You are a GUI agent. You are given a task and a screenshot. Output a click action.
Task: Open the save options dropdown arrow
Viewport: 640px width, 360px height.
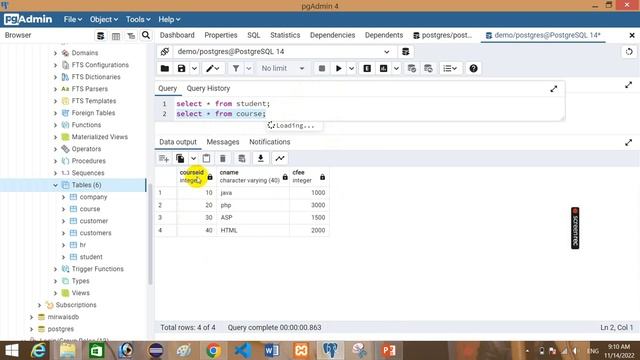tap(194, 69)
